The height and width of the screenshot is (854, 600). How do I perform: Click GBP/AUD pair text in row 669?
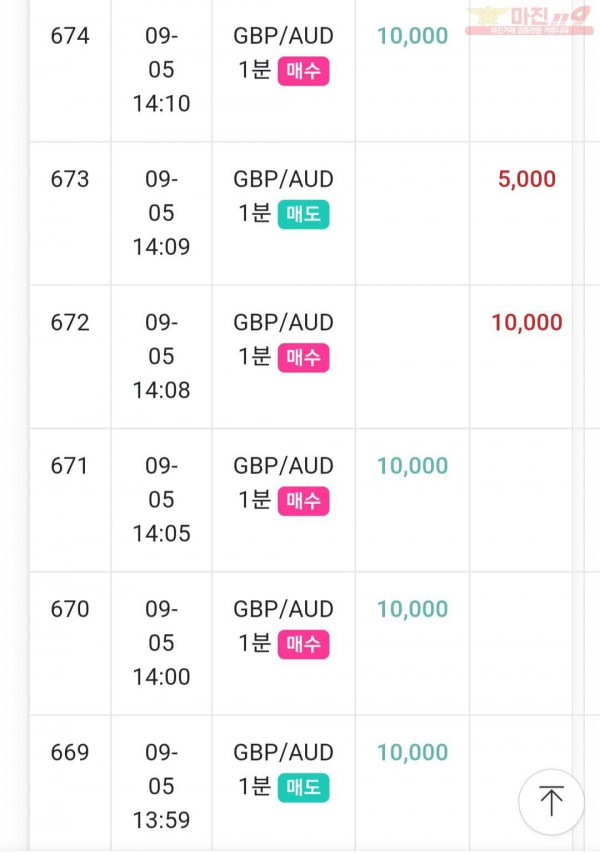(x=283, y=752)
